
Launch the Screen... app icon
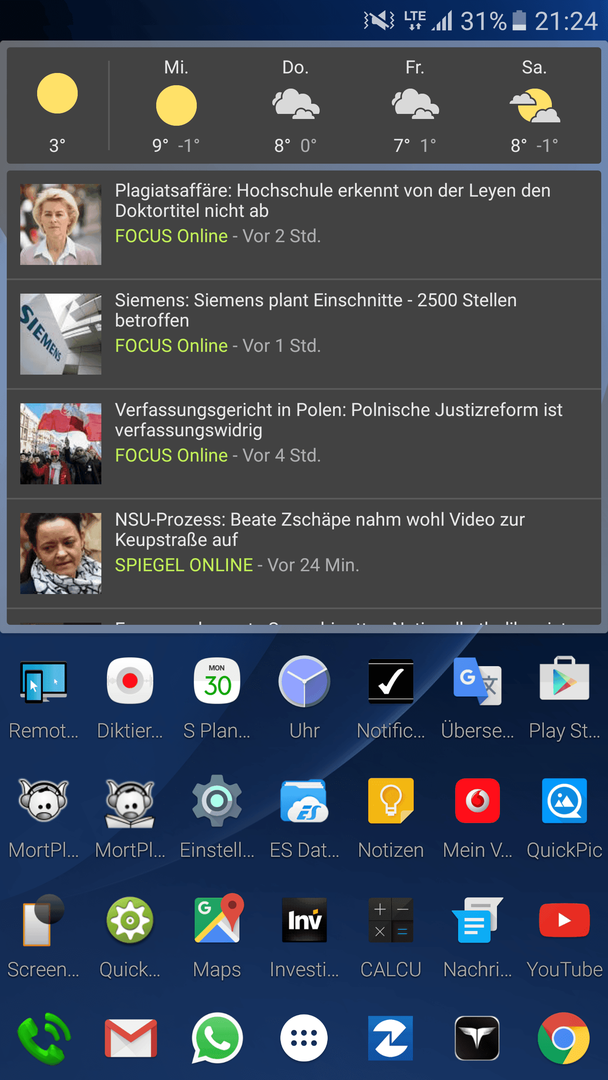(43, 920)
